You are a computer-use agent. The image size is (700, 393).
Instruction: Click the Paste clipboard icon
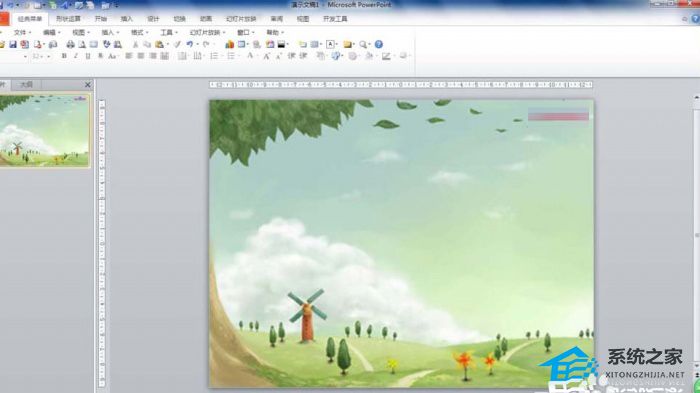(x=159, y=44)
